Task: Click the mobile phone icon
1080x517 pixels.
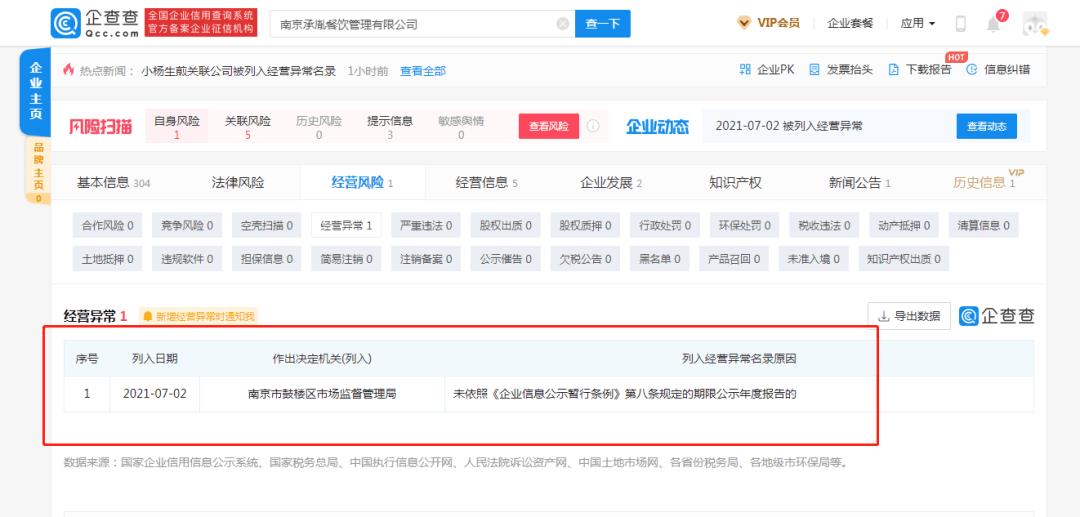Action: (x=961, y=24)
